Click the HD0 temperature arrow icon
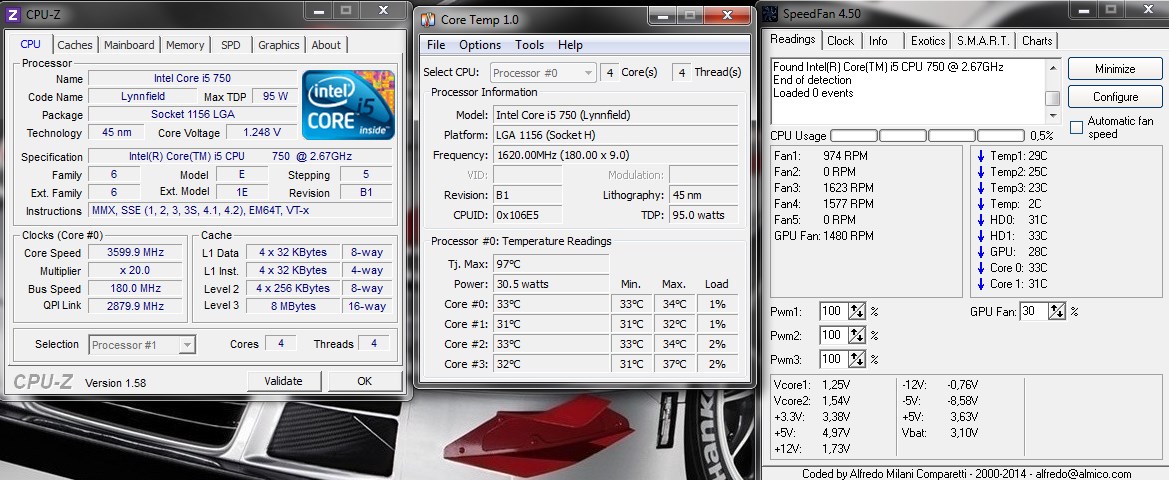The width and height of the screenshot is (1169, 480). (981, 220)
